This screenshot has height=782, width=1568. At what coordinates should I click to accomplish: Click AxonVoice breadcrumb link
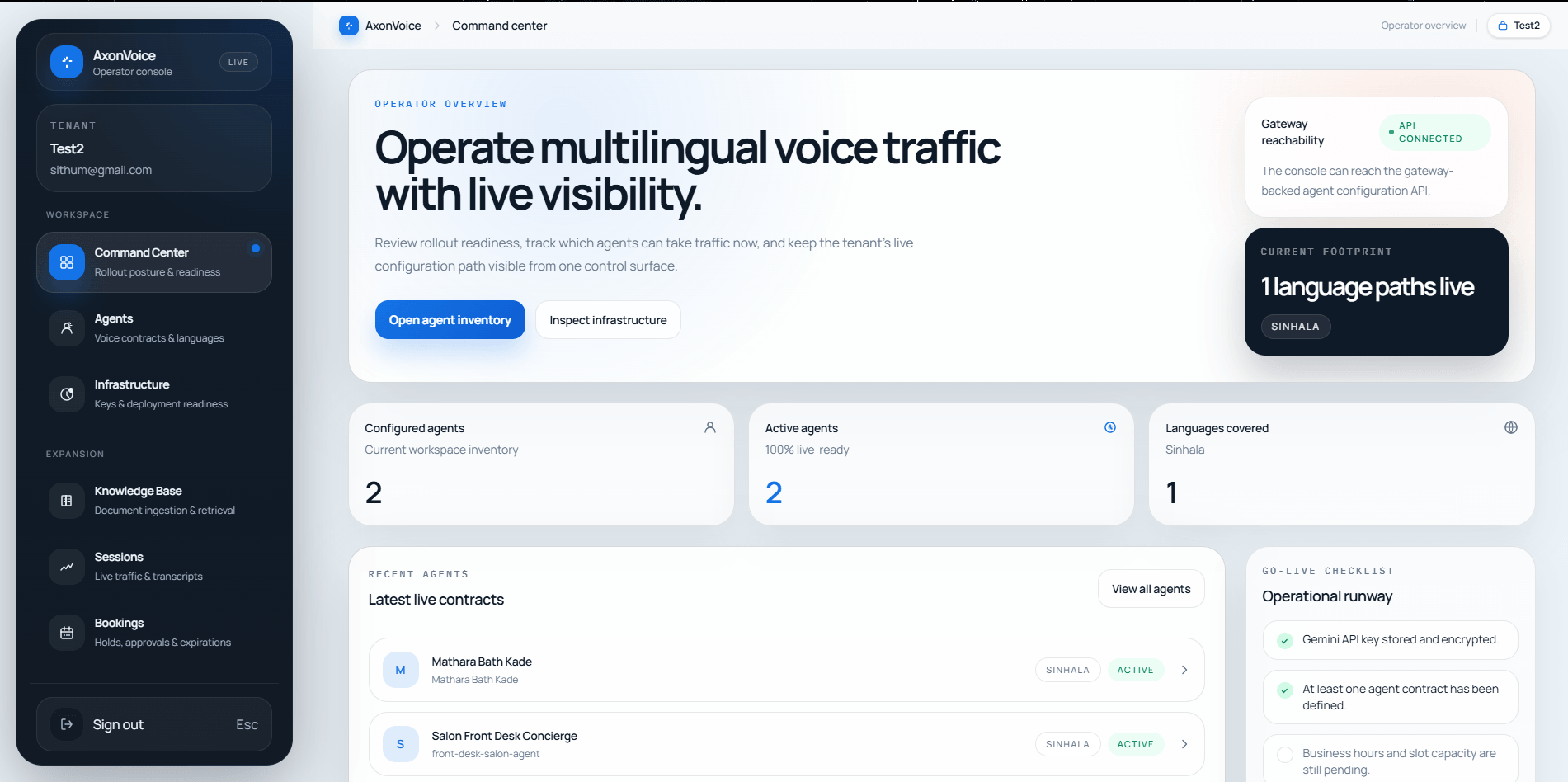click(393, 26)
